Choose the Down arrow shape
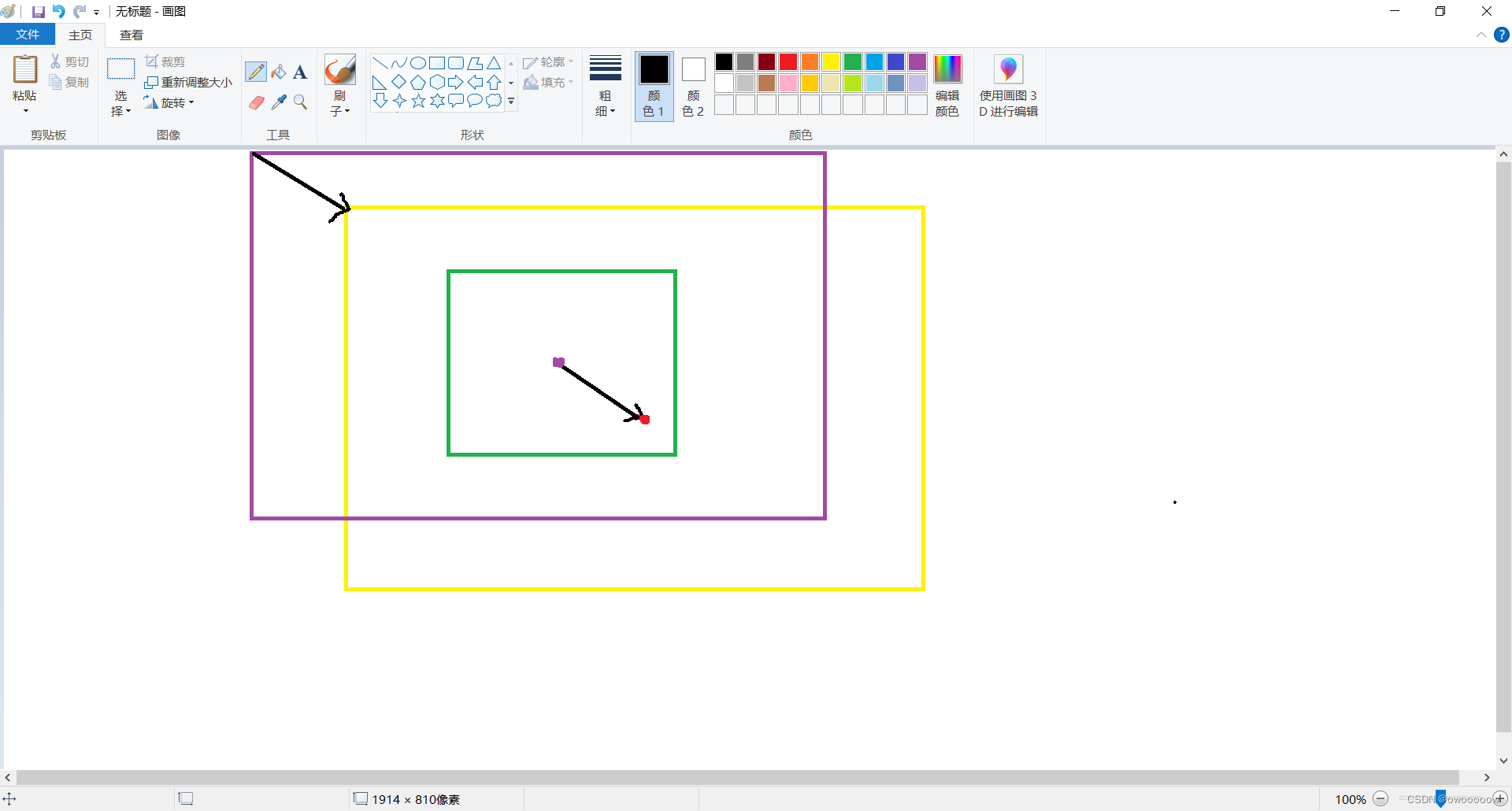Screen dimensions: 1512x811 [380, 101]
